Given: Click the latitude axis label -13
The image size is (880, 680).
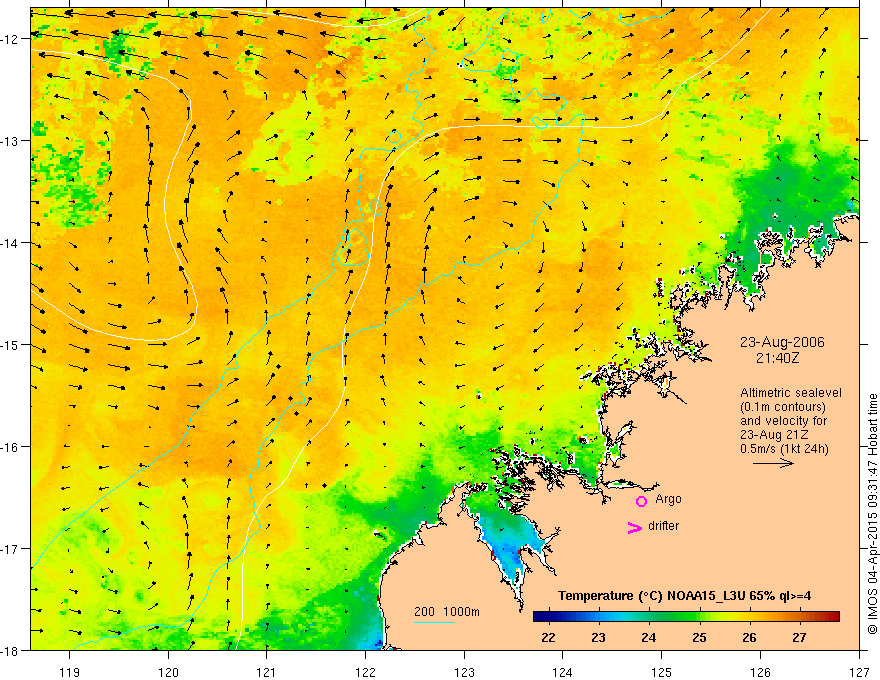Looking at the screenshot, I should (x=10, y=141).
